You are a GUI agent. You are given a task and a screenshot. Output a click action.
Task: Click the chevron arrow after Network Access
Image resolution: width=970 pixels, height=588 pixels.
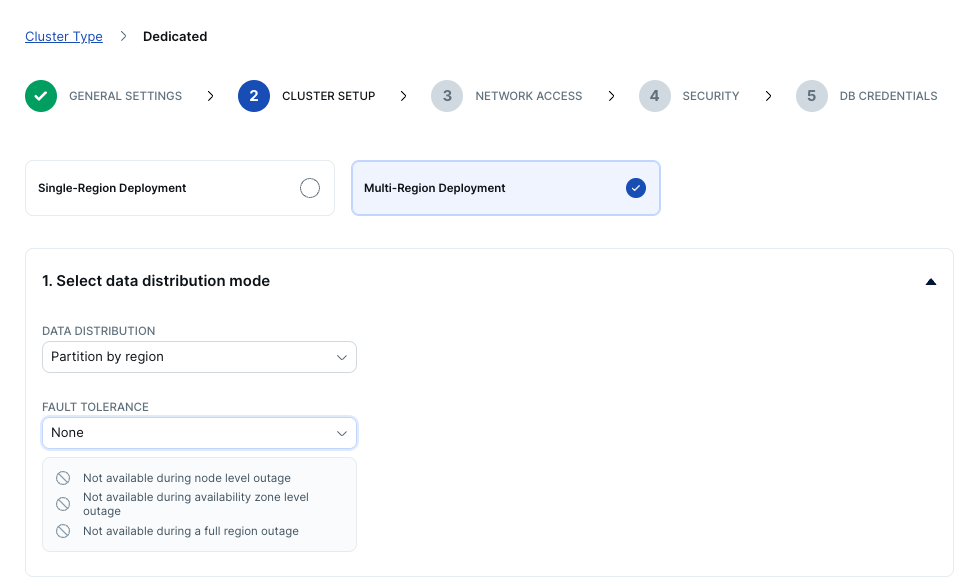[x=611, y=96]
